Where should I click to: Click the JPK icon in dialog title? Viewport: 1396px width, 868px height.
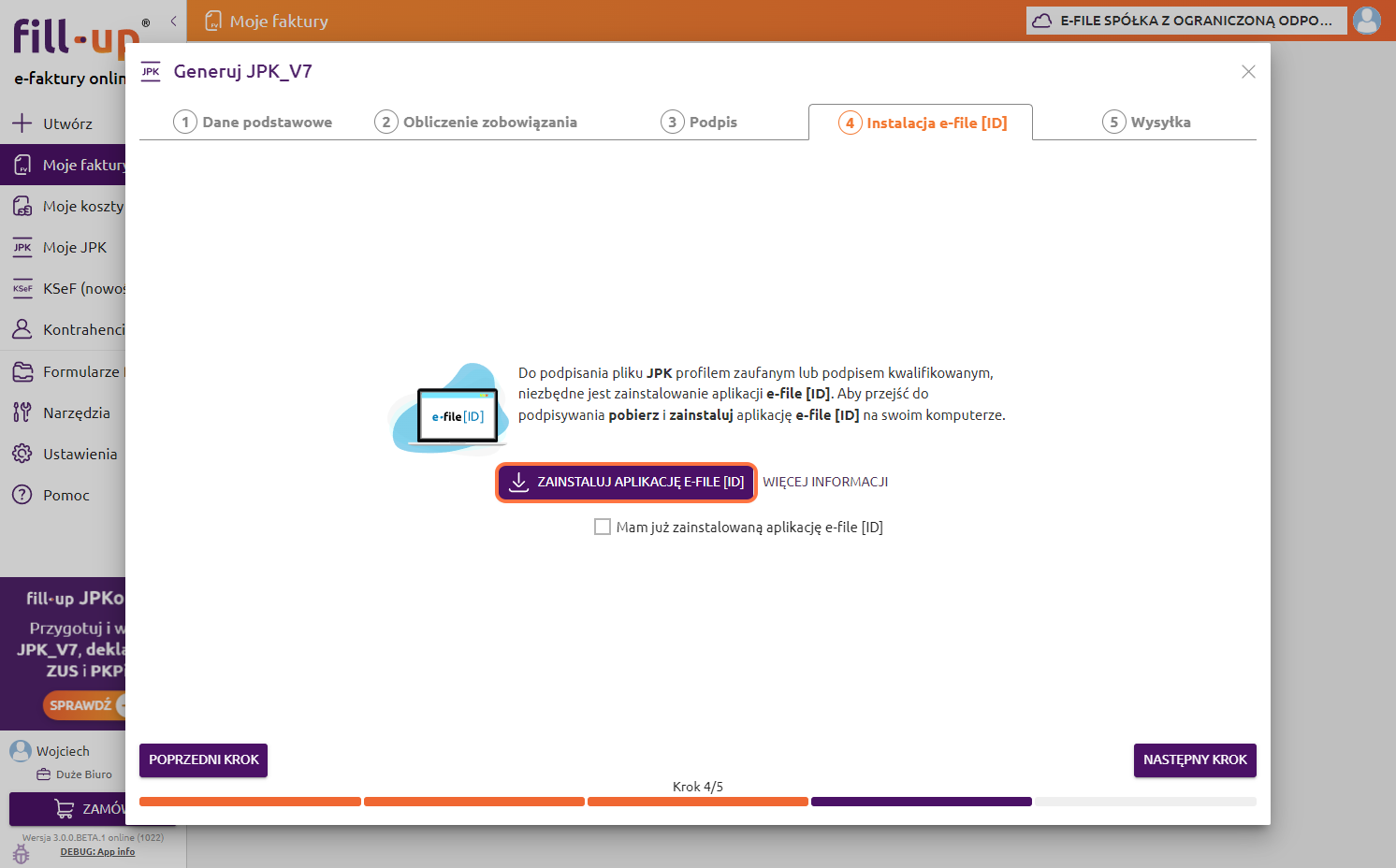(x=151, y=72)
